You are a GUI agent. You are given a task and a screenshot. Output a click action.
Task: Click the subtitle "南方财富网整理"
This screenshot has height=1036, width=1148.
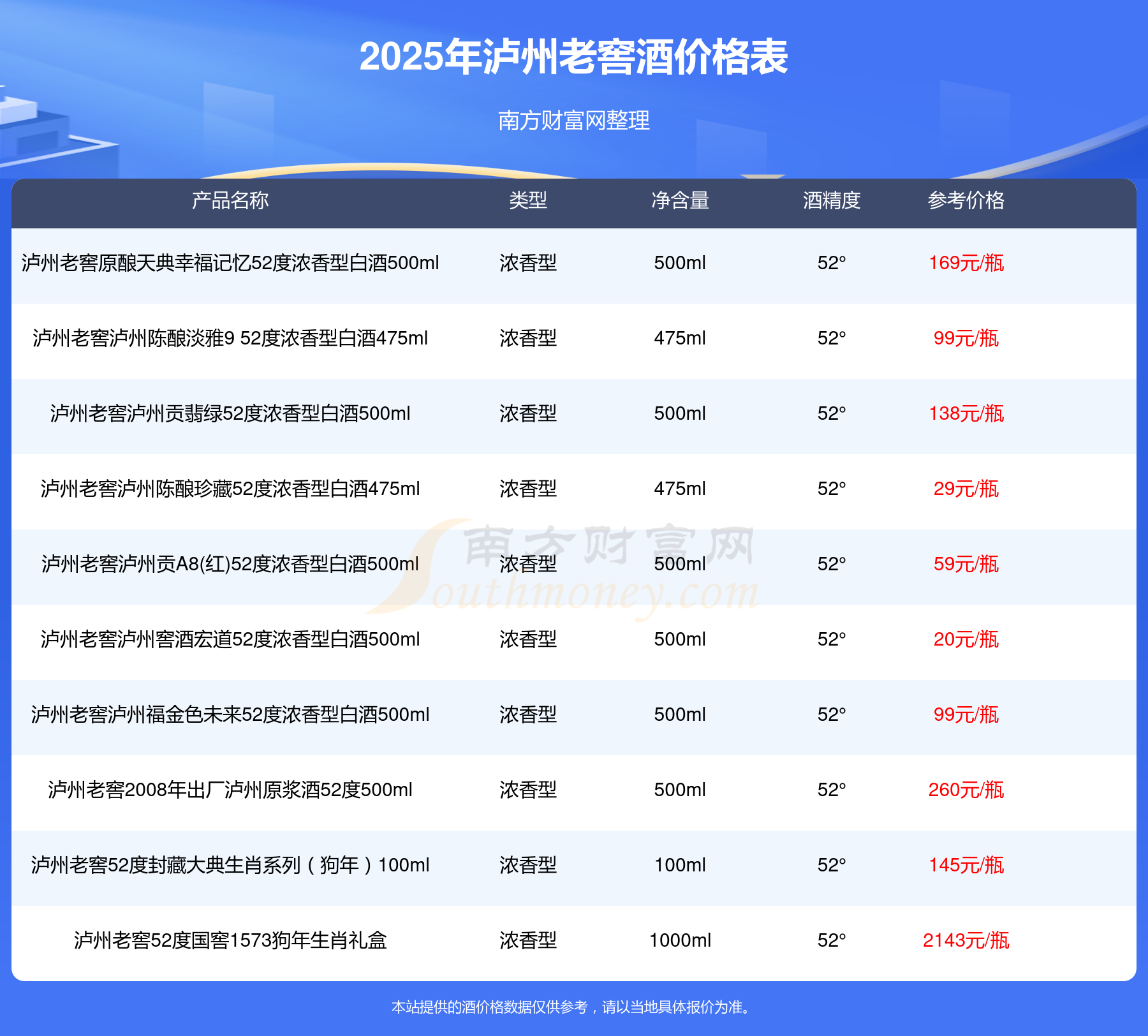pos(574,120)
